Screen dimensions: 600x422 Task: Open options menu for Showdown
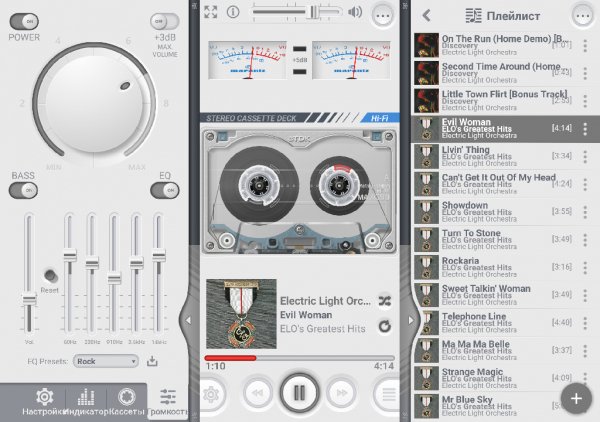(585, 212)
